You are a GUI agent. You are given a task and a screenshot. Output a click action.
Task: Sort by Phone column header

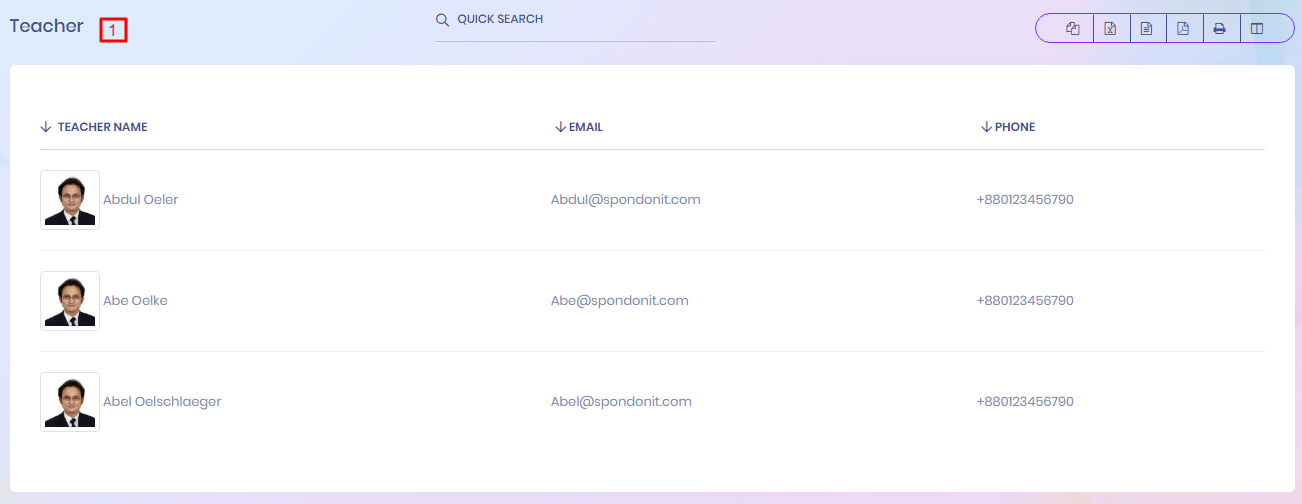coord(1014,127)
